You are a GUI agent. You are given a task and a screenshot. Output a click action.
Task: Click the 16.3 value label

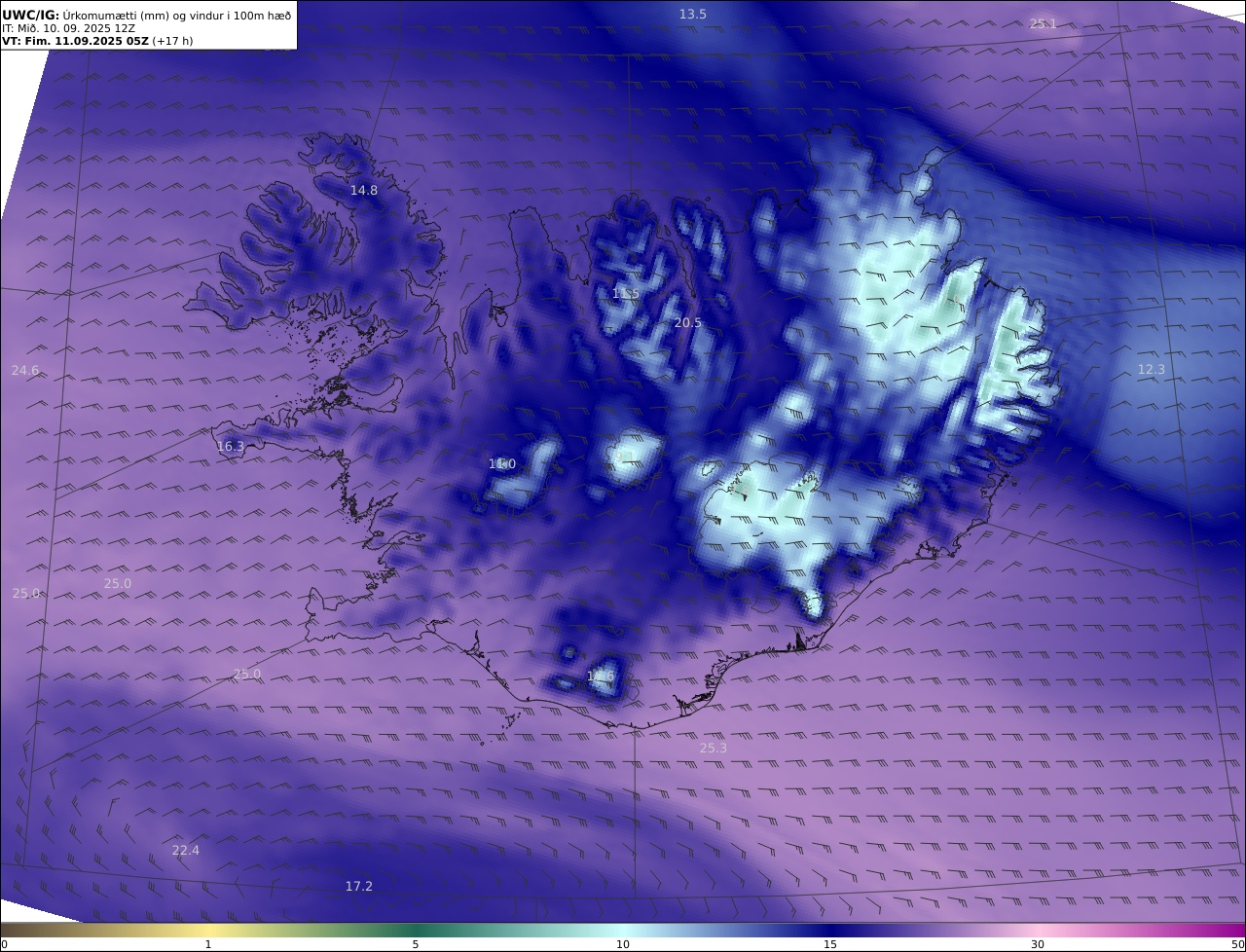231,446
